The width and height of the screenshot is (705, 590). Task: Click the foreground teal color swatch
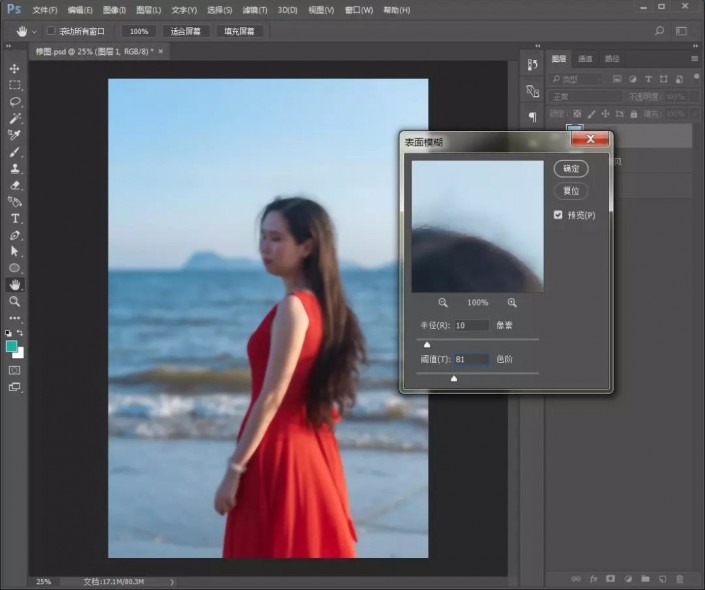11,346
